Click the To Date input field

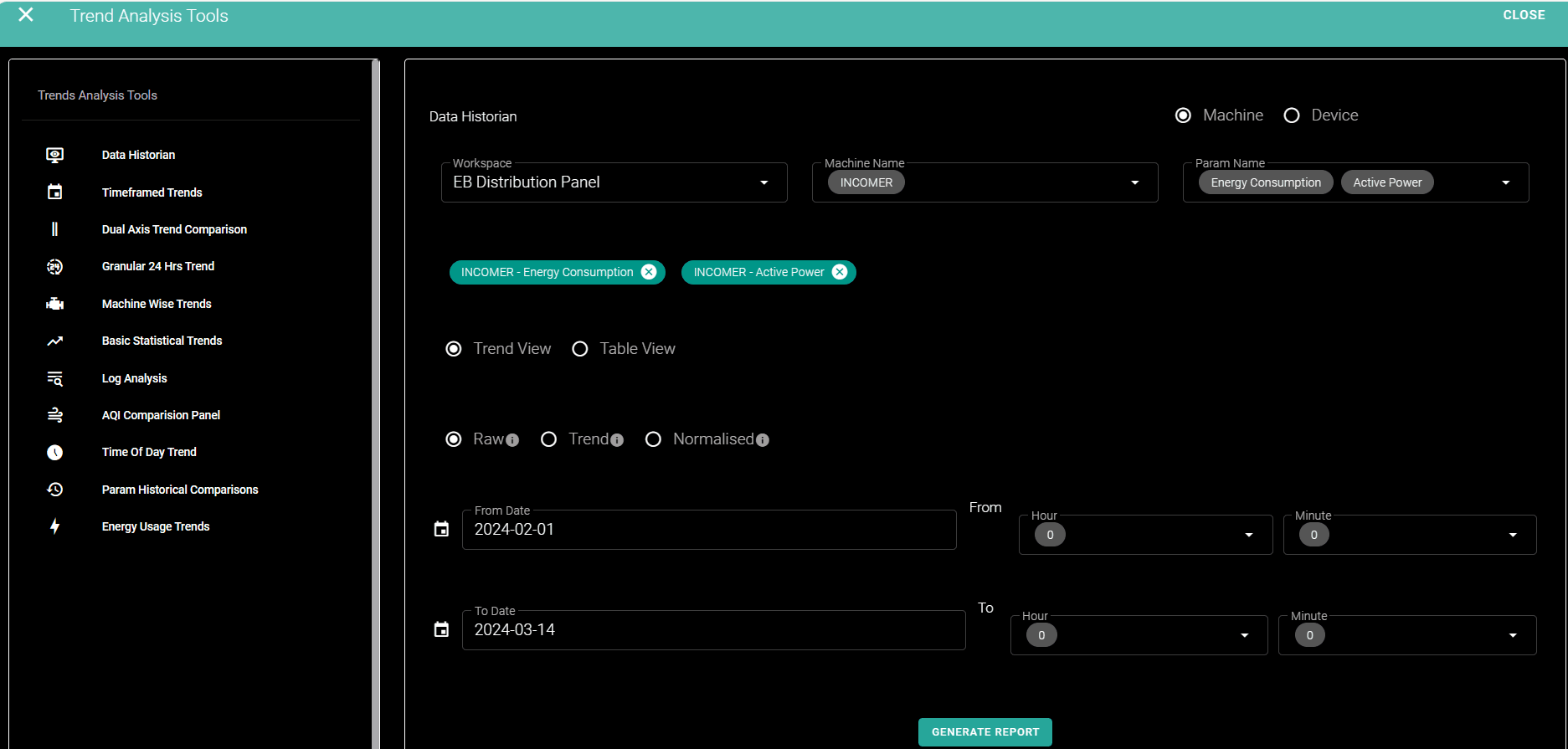click(713, 630)
